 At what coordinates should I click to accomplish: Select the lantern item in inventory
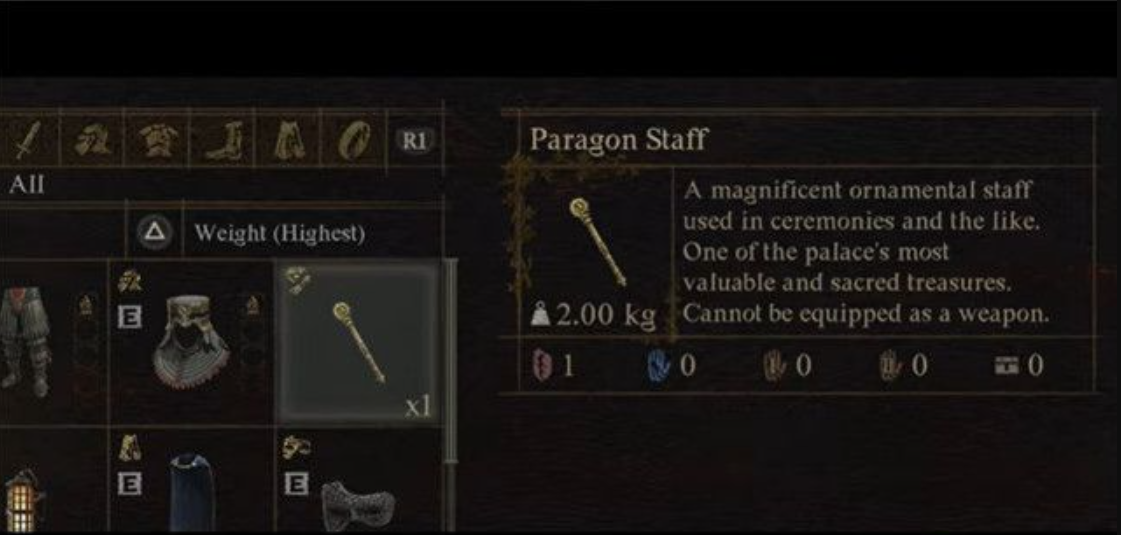[x=21, y=501]
